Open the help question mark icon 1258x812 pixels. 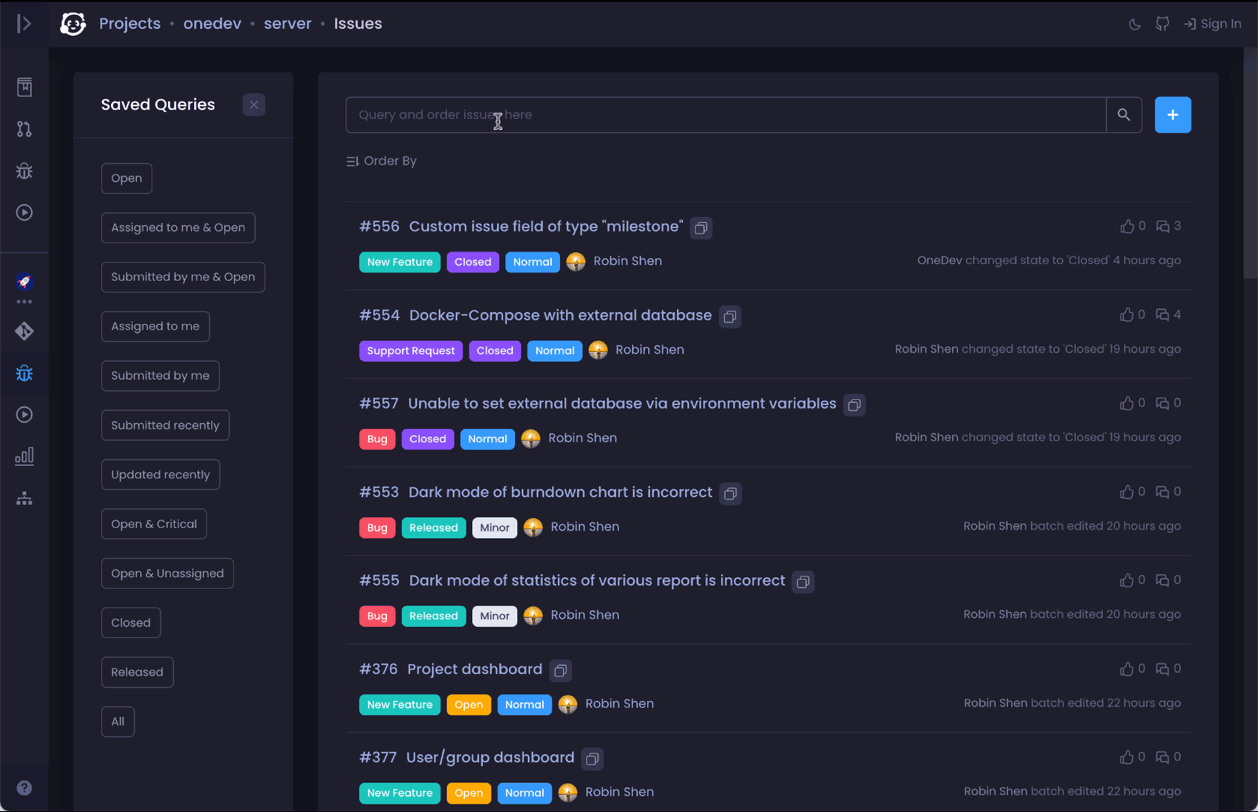[24, 788]
